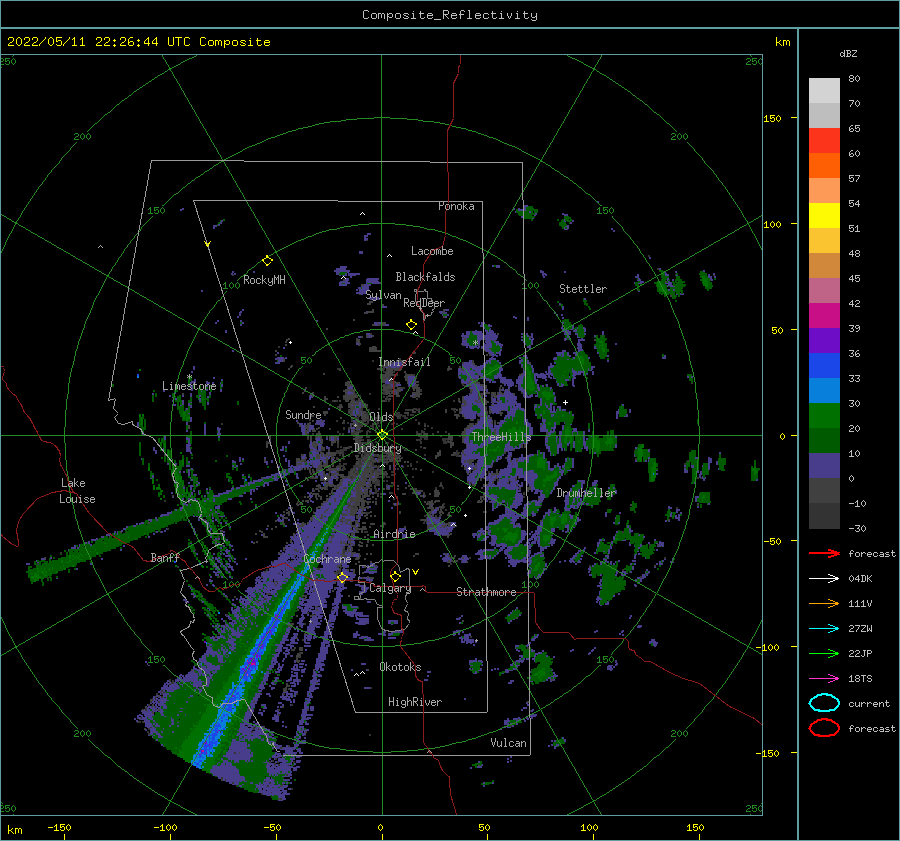Click the Cochrane label

click(x=327, y=559)
